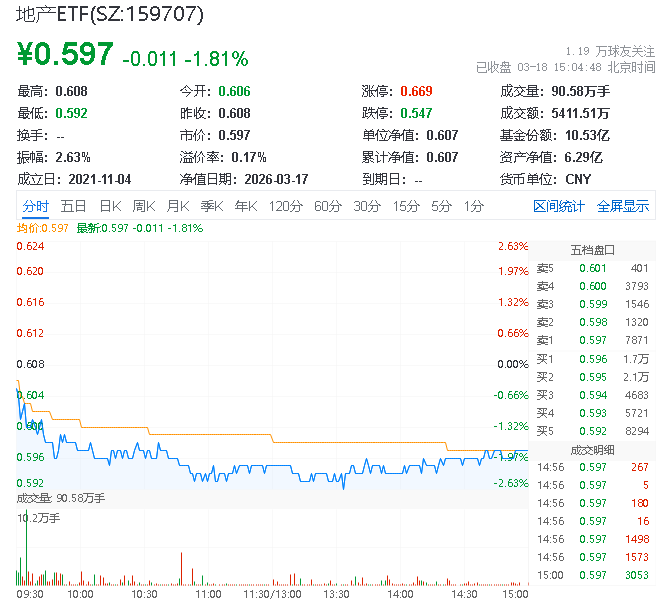Open the 季K quarterly chart tab
This screenshot has width=656, height=613.
(x=212, y=206)
